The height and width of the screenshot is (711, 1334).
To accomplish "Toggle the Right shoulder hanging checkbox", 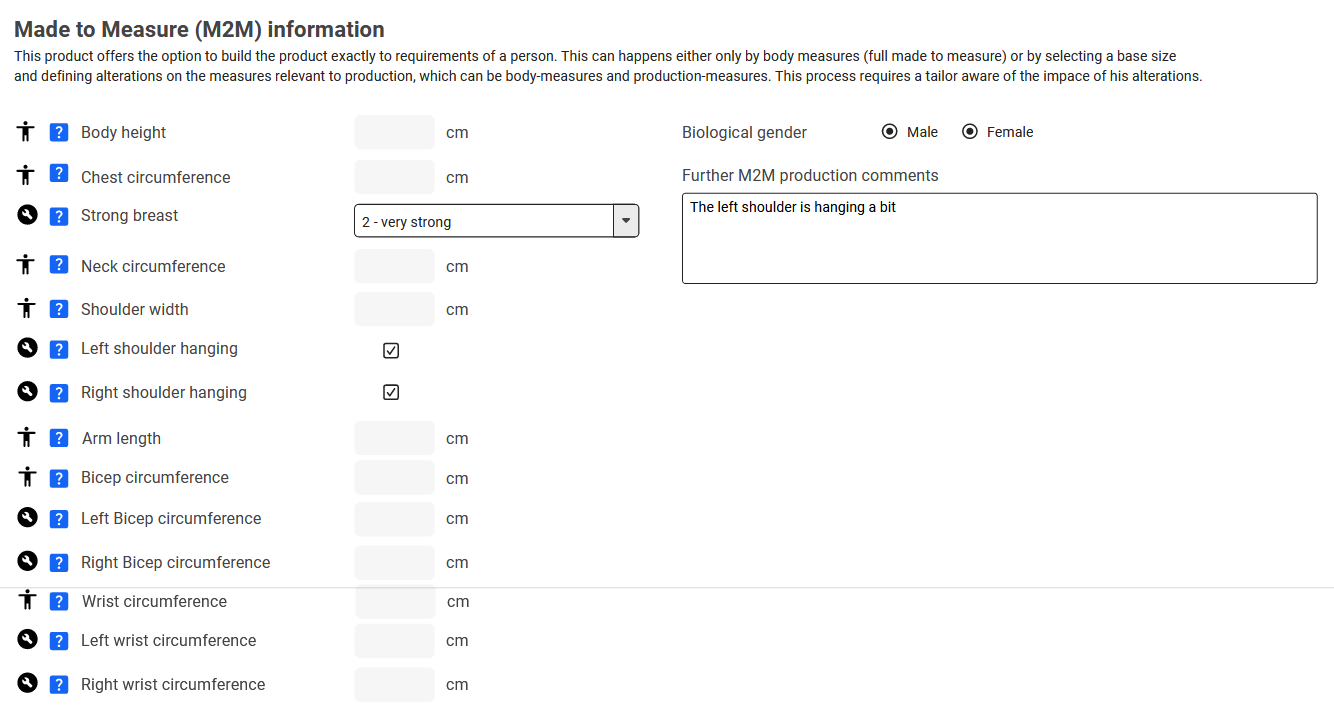I will (391, 392).
